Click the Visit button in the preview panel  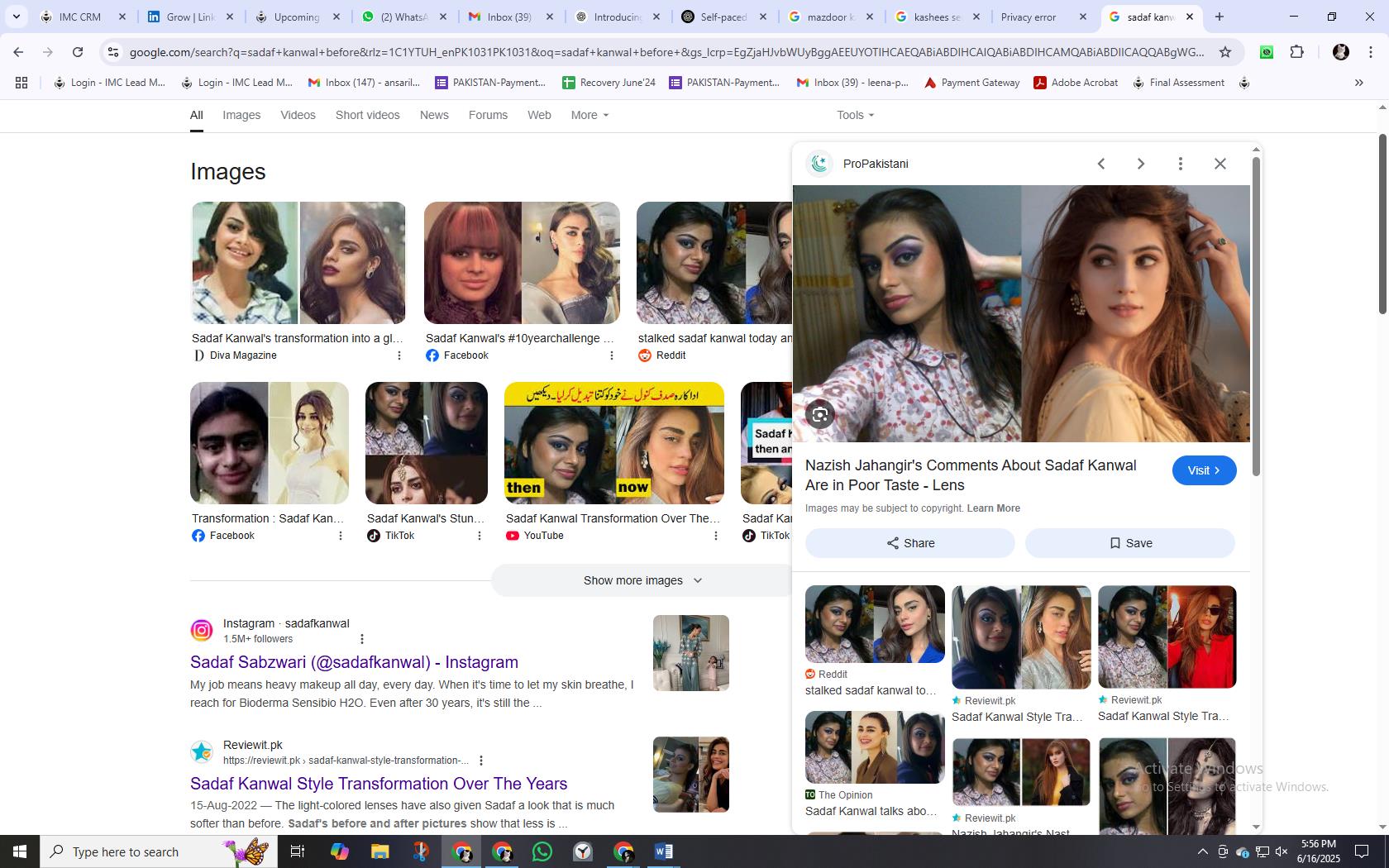[1204, 470]
